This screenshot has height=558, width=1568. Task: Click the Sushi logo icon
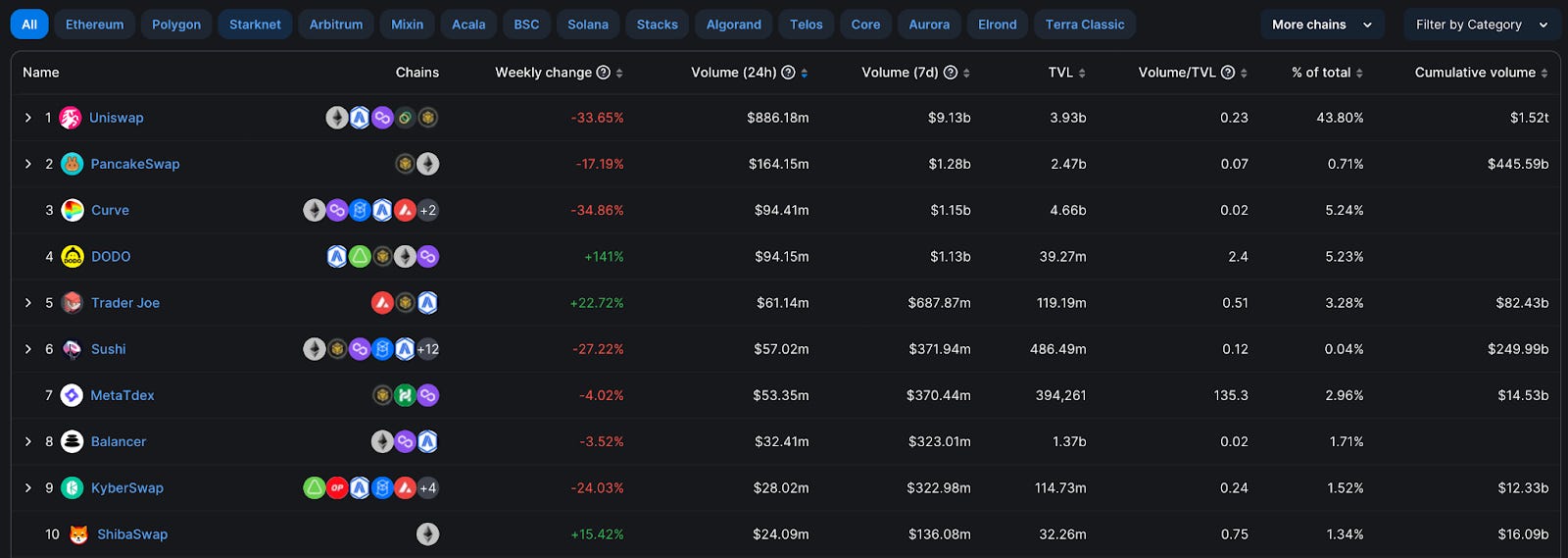coord(72,349)
